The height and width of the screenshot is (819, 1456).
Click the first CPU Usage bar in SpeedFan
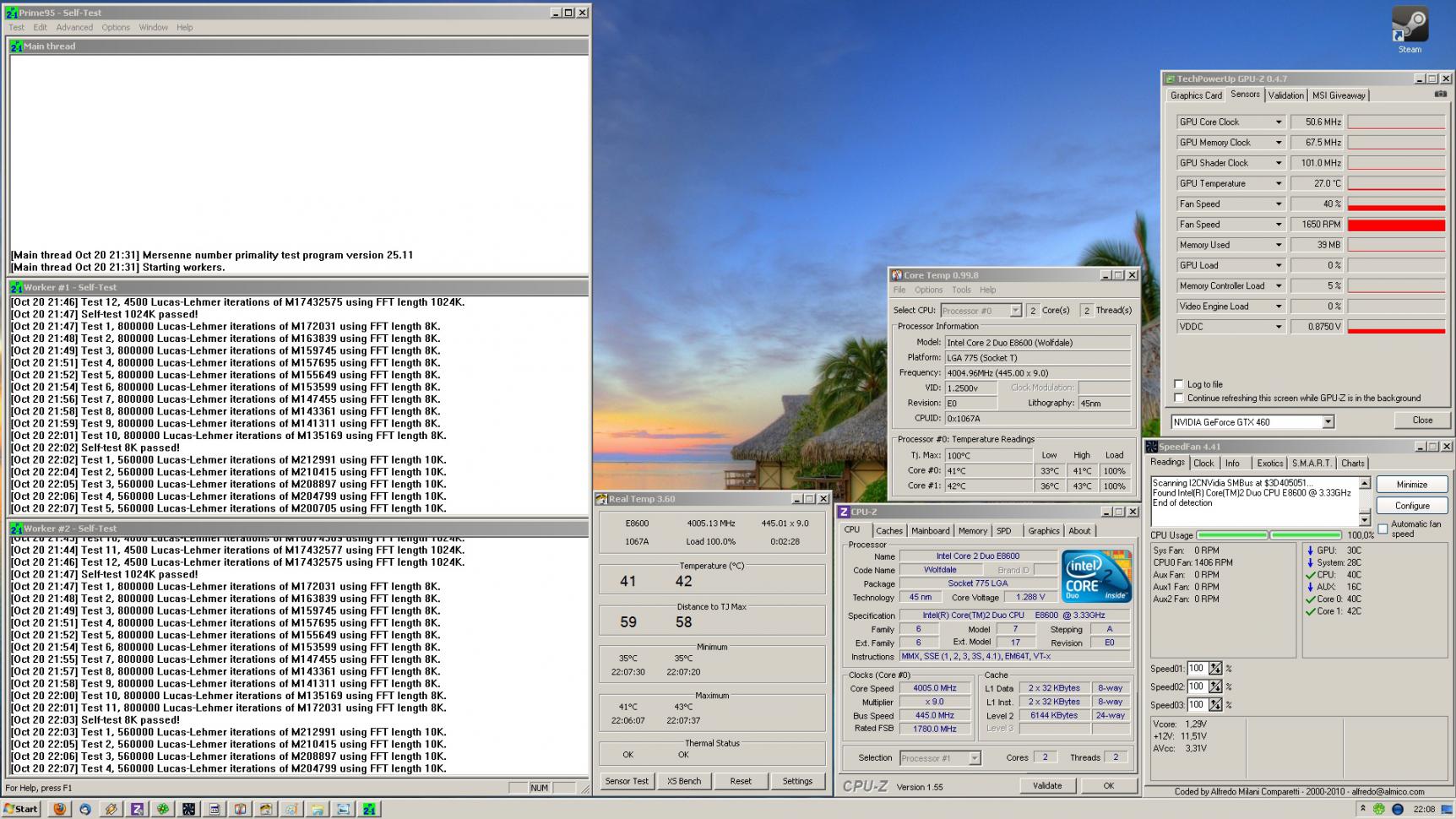(1232, 535)
